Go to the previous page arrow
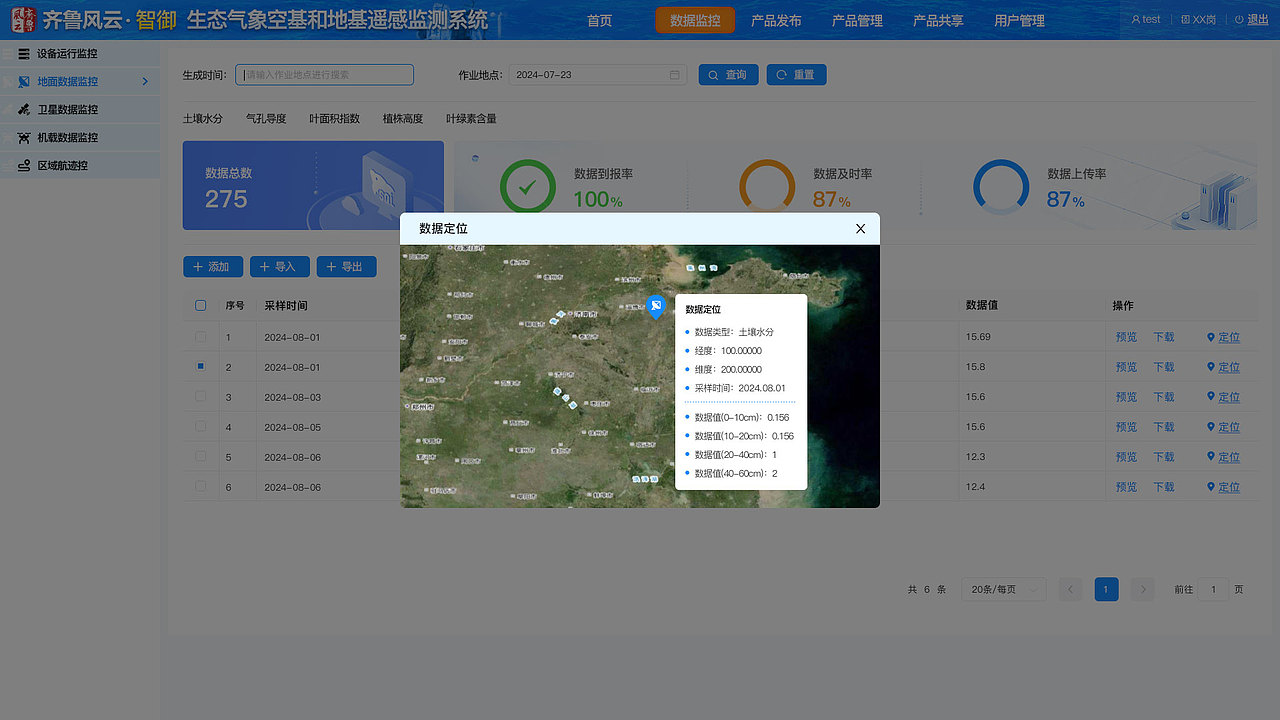Screen dimensions: 1280x720 1070,590
